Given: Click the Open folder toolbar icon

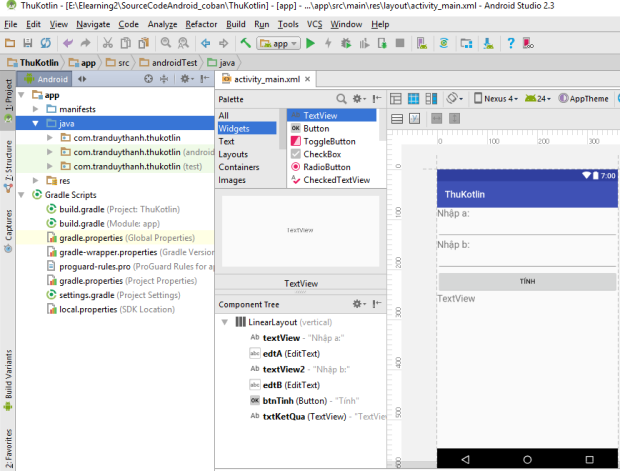Looking at the screenshot, I should click(x=10, y=43).
